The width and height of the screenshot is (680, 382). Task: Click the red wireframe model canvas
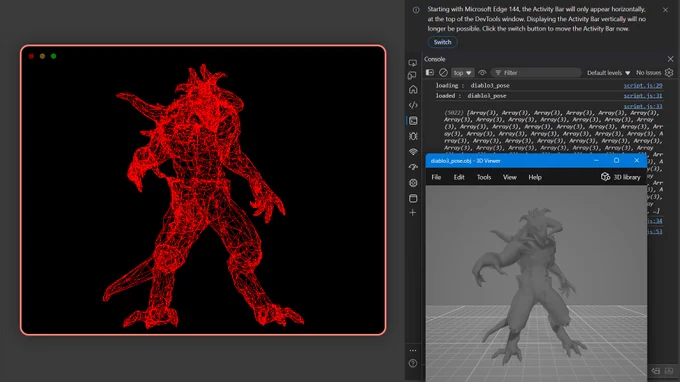(203, 190)
